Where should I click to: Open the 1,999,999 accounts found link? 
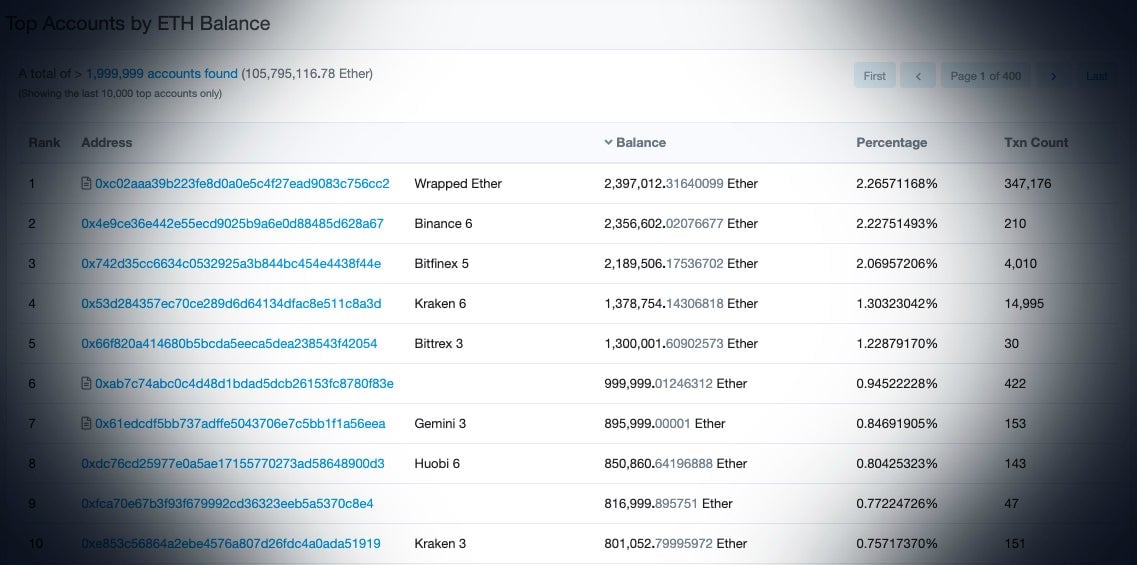tap(162, 73)
